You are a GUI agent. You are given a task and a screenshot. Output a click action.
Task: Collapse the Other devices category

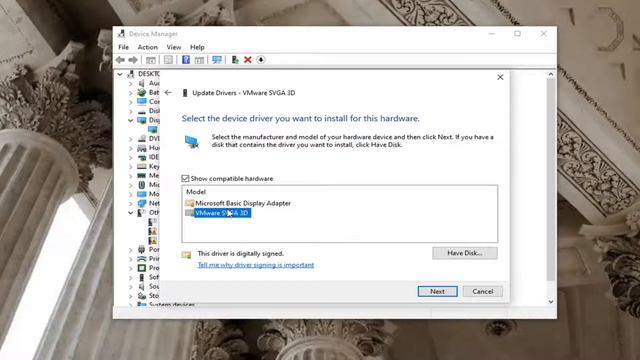(131, 213)
